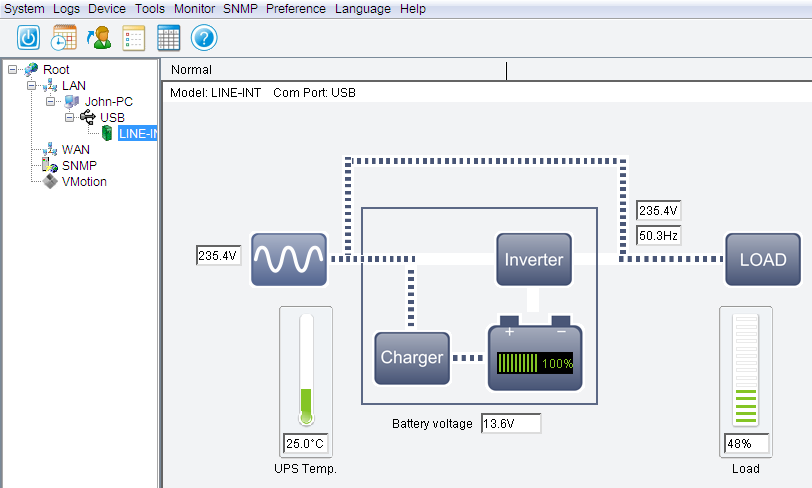Open the Device menu
Screen dimensions: 812x488
click(x=107, y=9)
